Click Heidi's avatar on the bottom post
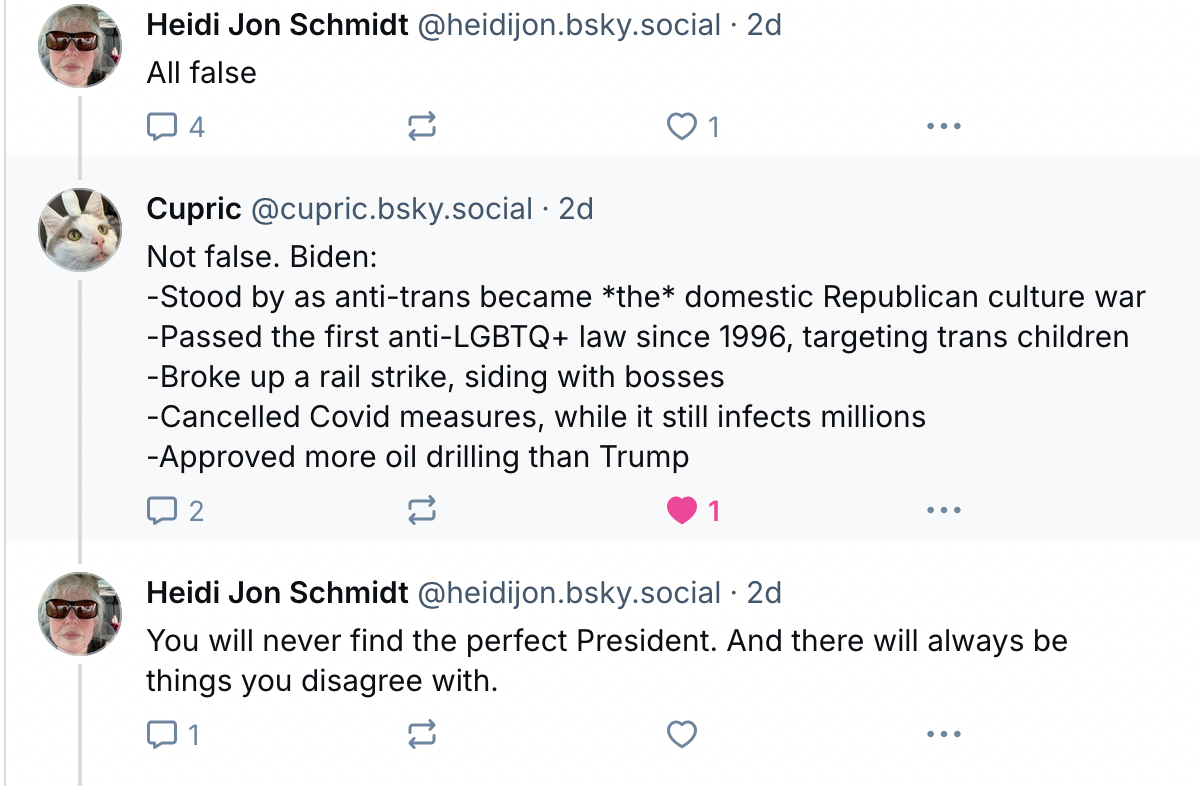Viewport: 1200px width, 786px height. [x=80, y=614]
